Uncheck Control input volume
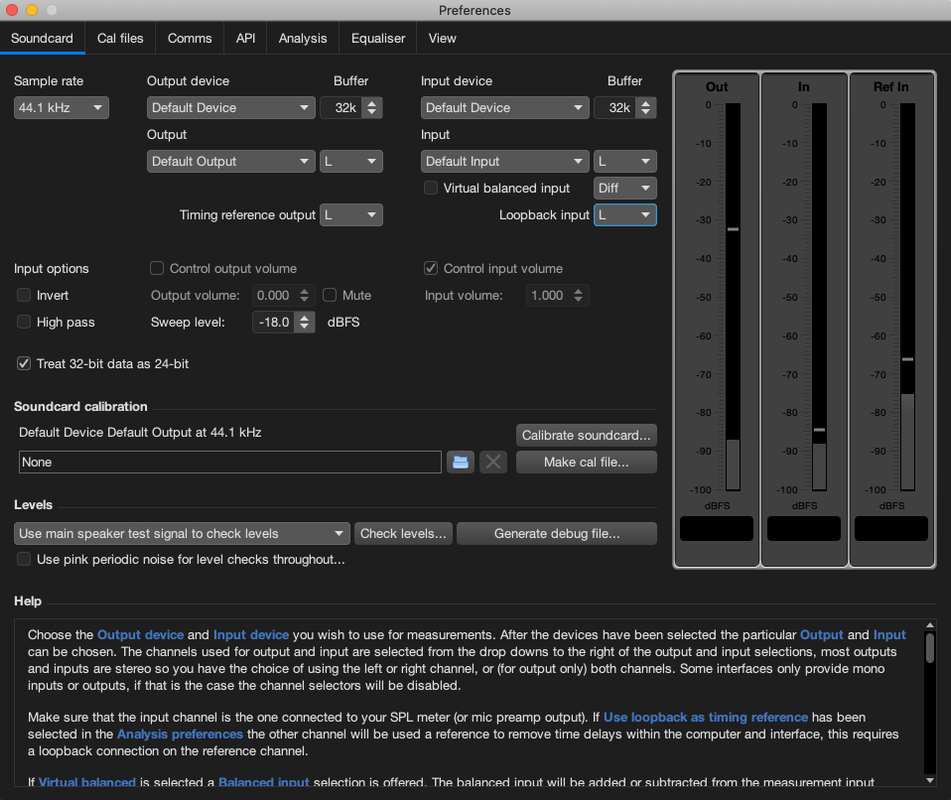Image resolution: width=951 pixels, height=800 pixels. click(431, 268)
